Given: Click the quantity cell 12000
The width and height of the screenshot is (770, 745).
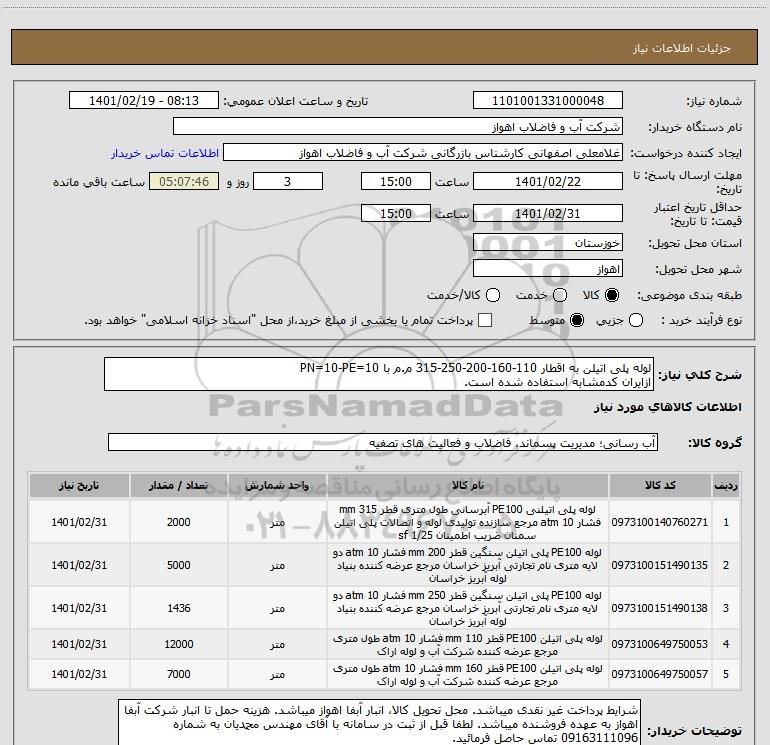Looking at the screenshot, I should coord(179,644).
